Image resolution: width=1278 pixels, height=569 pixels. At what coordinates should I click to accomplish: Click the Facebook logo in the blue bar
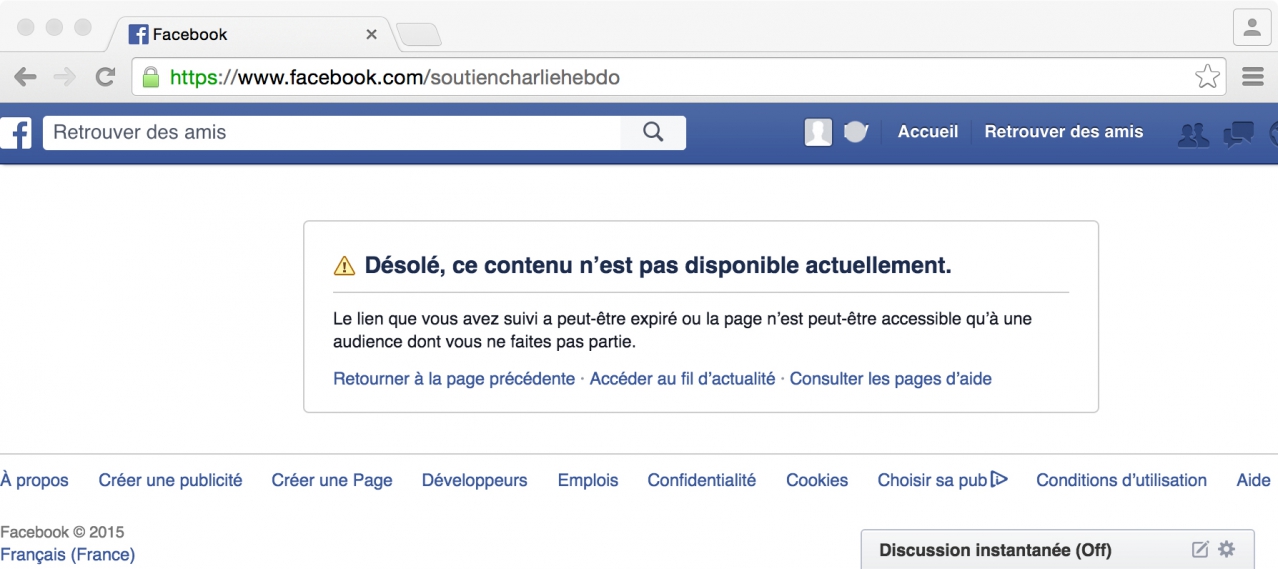[15, 133]
